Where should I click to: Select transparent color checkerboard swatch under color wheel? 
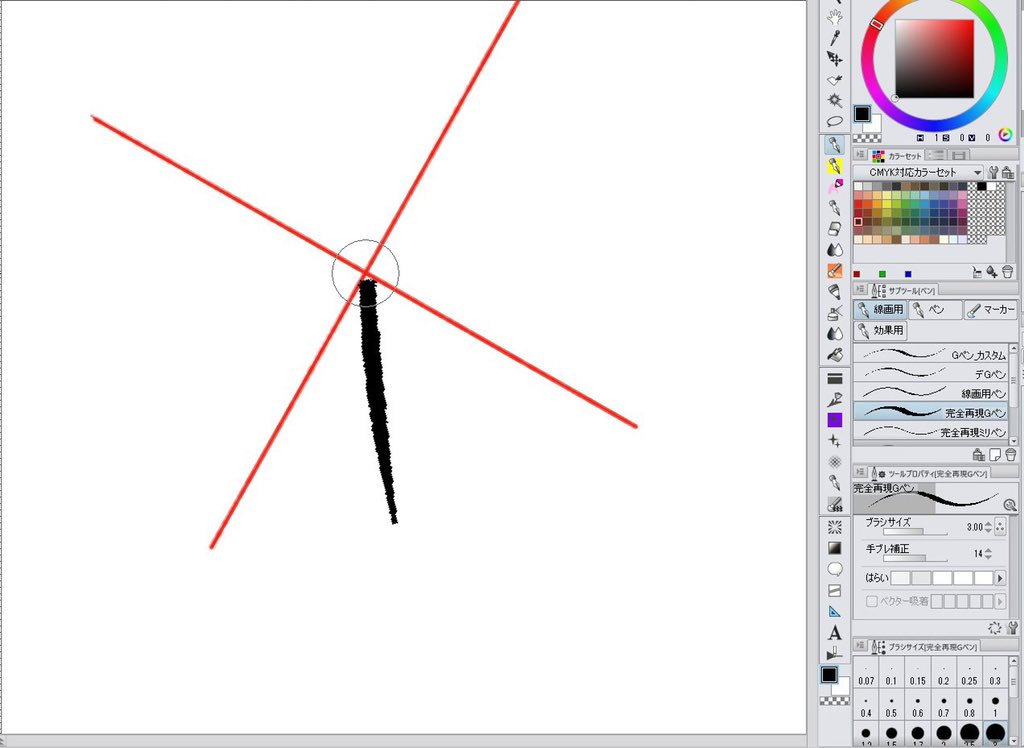[867, 138]
